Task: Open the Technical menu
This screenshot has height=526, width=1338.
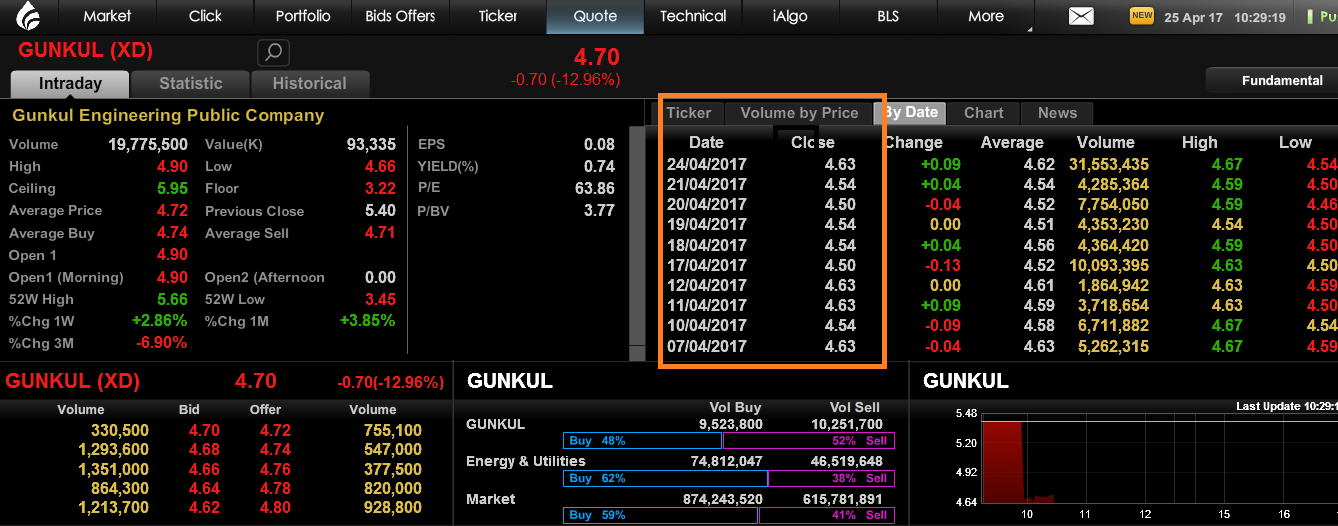Action: (x=693, y=16)
